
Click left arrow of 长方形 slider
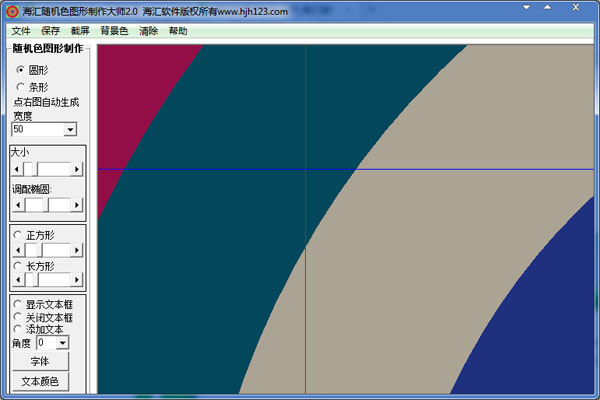18,279
